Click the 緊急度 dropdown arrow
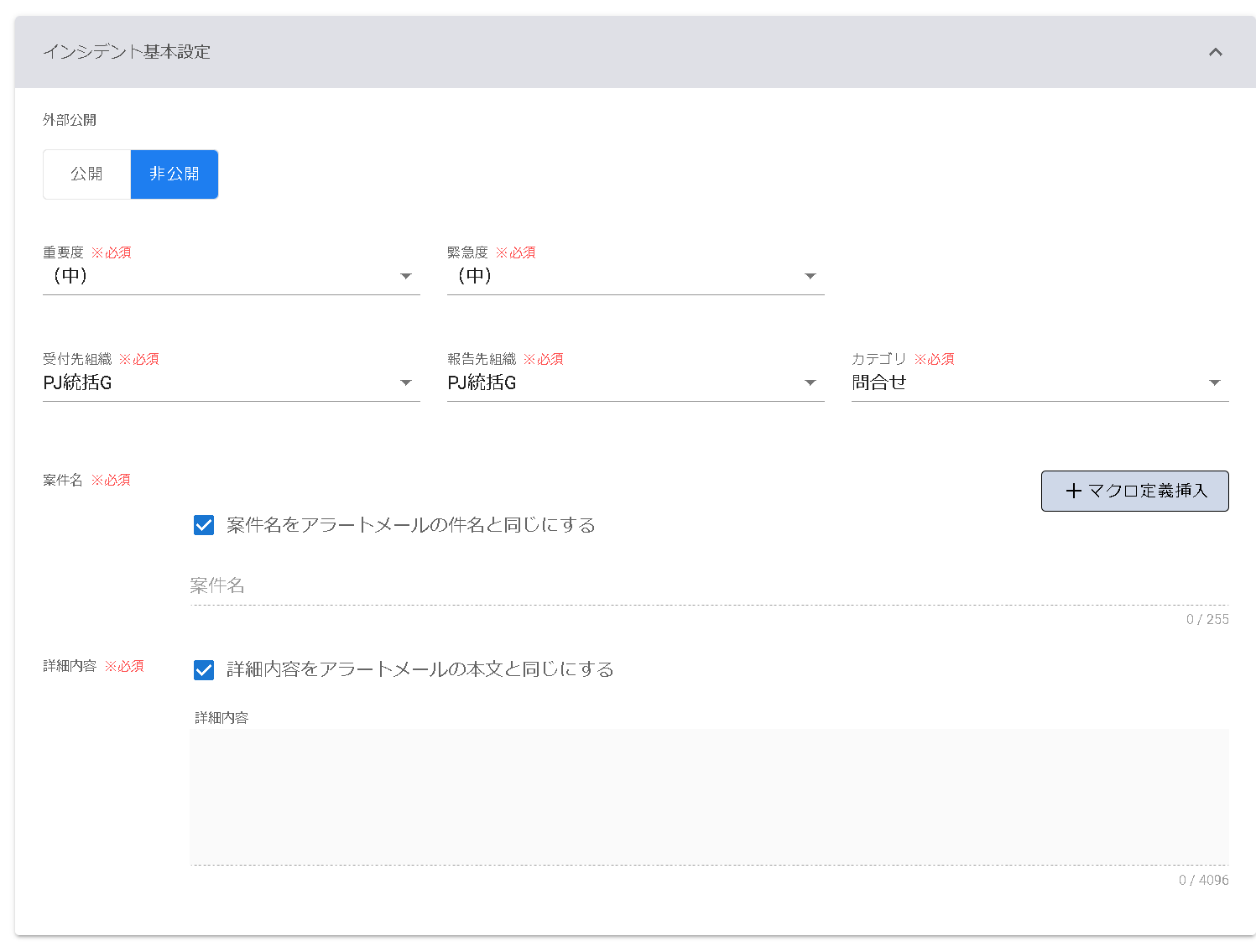The image size is (1256, 952). (810, 276)
